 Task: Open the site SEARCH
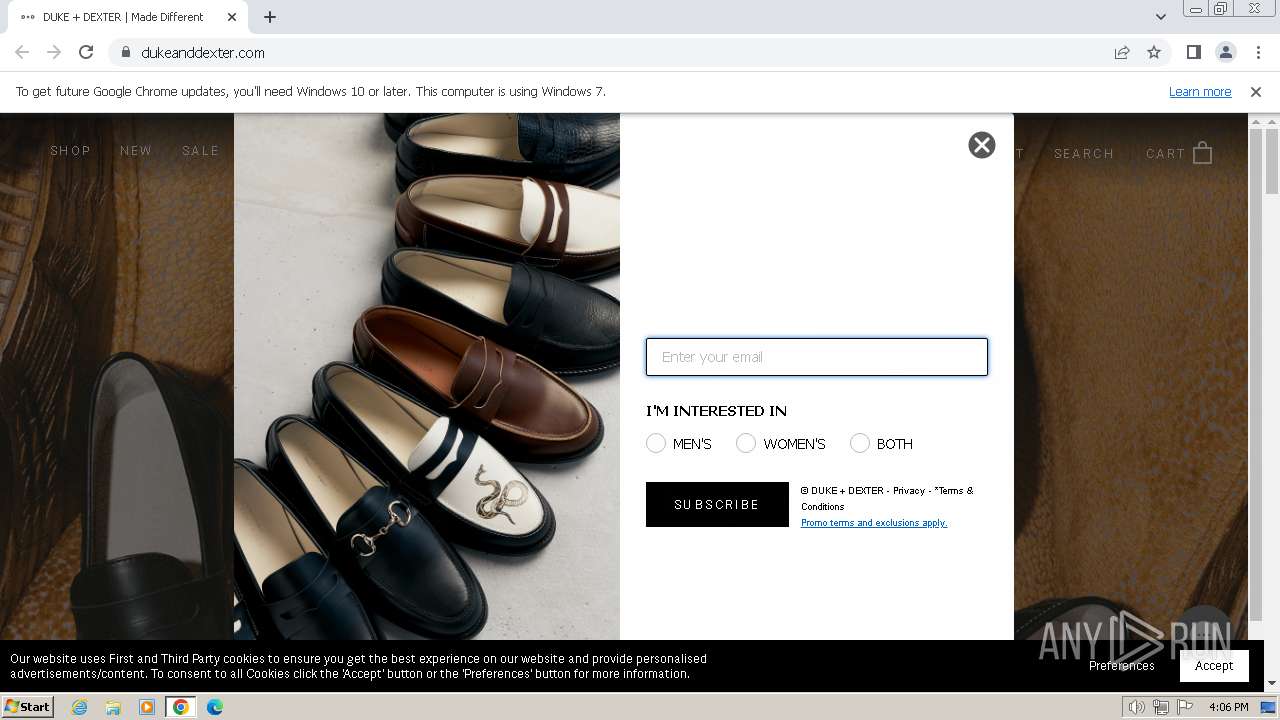[x=1084, y=154]
